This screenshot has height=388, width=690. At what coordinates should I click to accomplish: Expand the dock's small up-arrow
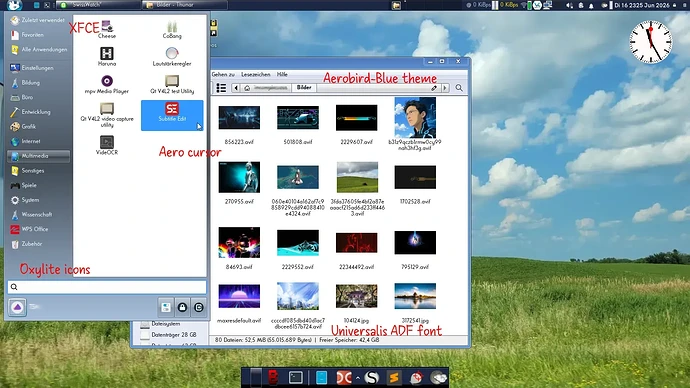tap(358, 378)
